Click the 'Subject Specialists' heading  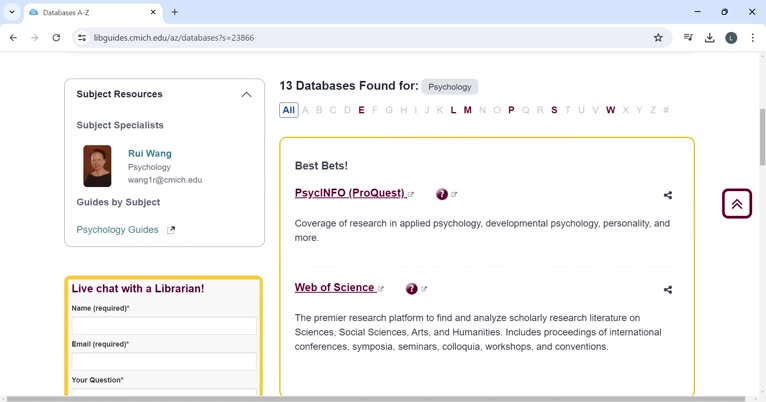120,125
